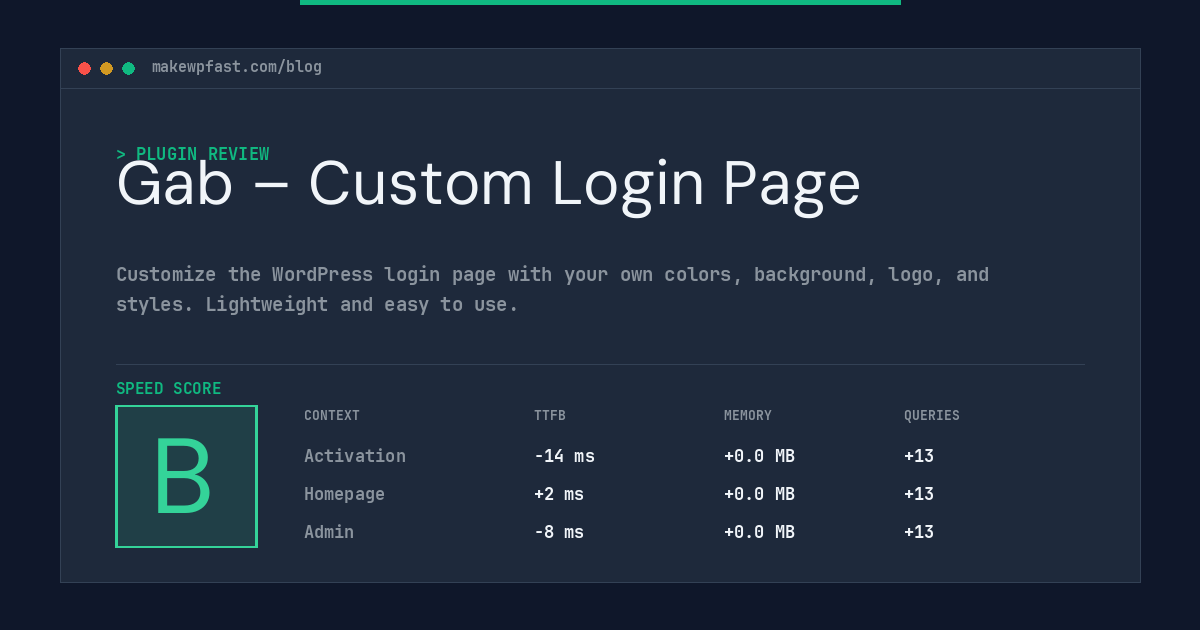Image resolution: width=1200 pixels, height=630 pixels.
Task: Click the CONTEXT column header
Action: 332,416
